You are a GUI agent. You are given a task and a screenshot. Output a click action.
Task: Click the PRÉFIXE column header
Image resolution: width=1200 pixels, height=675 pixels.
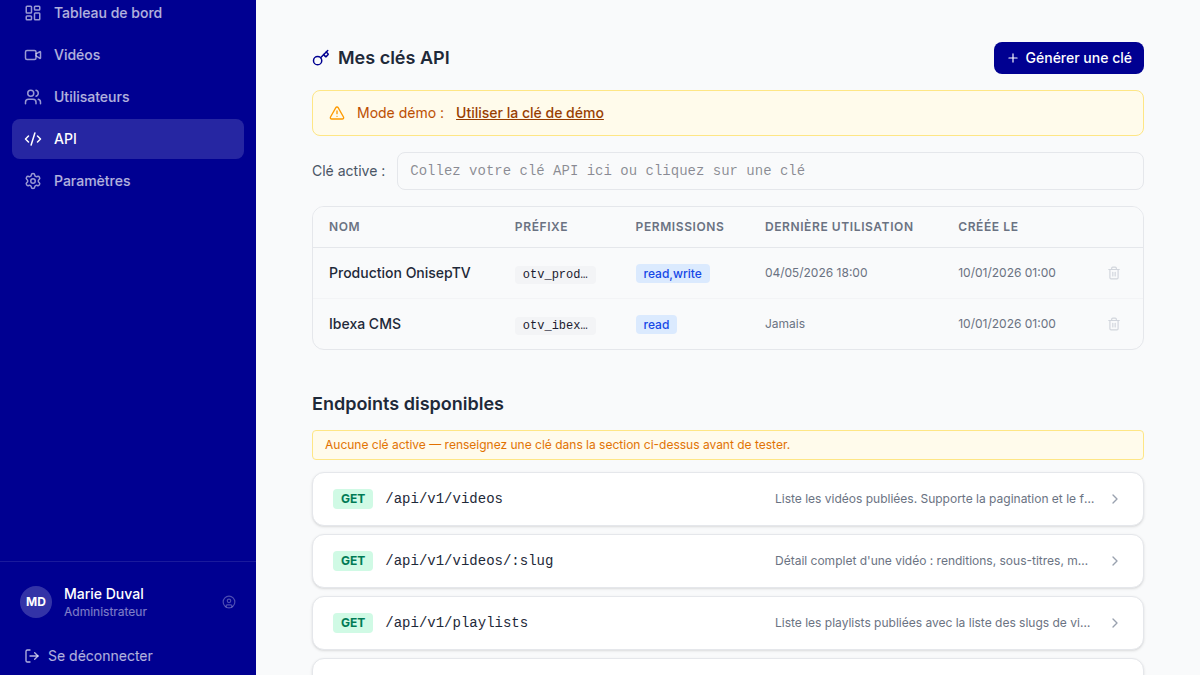tap(541, 227)
